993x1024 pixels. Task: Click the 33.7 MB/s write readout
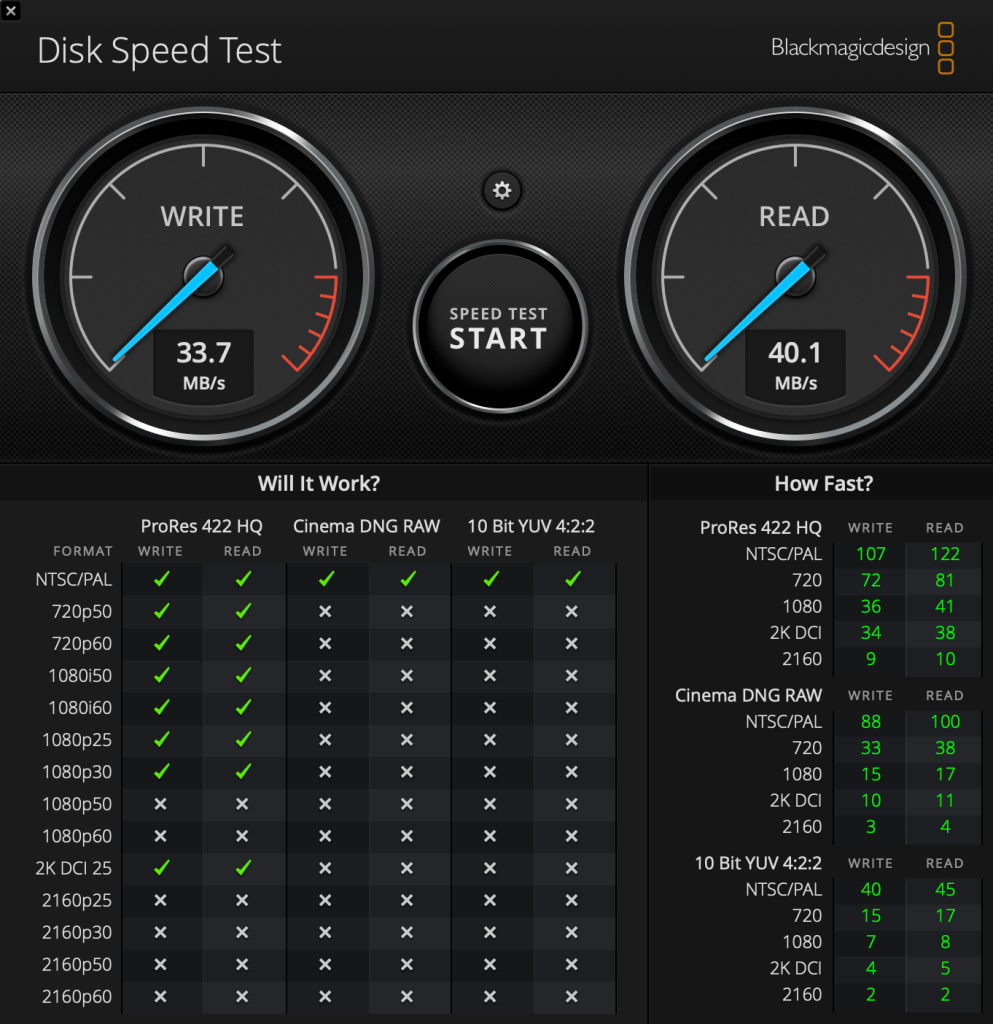203,364
